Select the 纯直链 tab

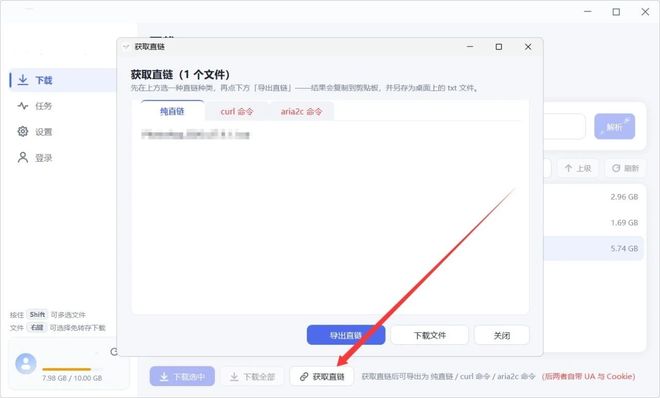(x=172, y=111)
